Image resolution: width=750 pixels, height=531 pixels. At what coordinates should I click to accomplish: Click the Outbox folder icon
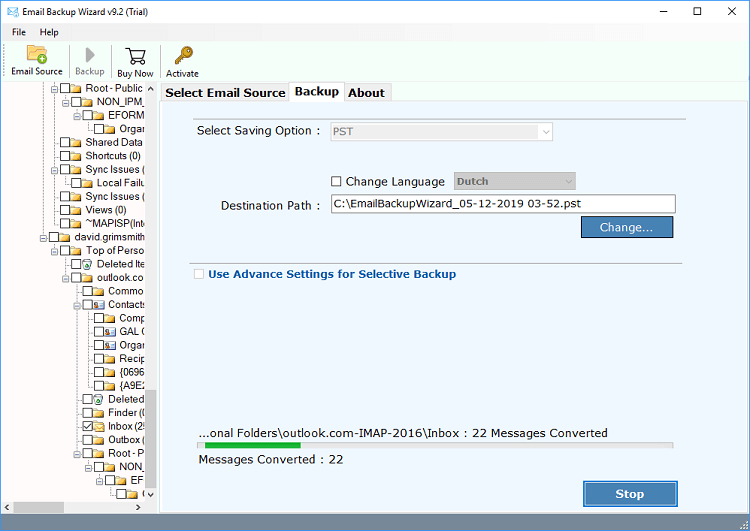(x=99, y=440)
